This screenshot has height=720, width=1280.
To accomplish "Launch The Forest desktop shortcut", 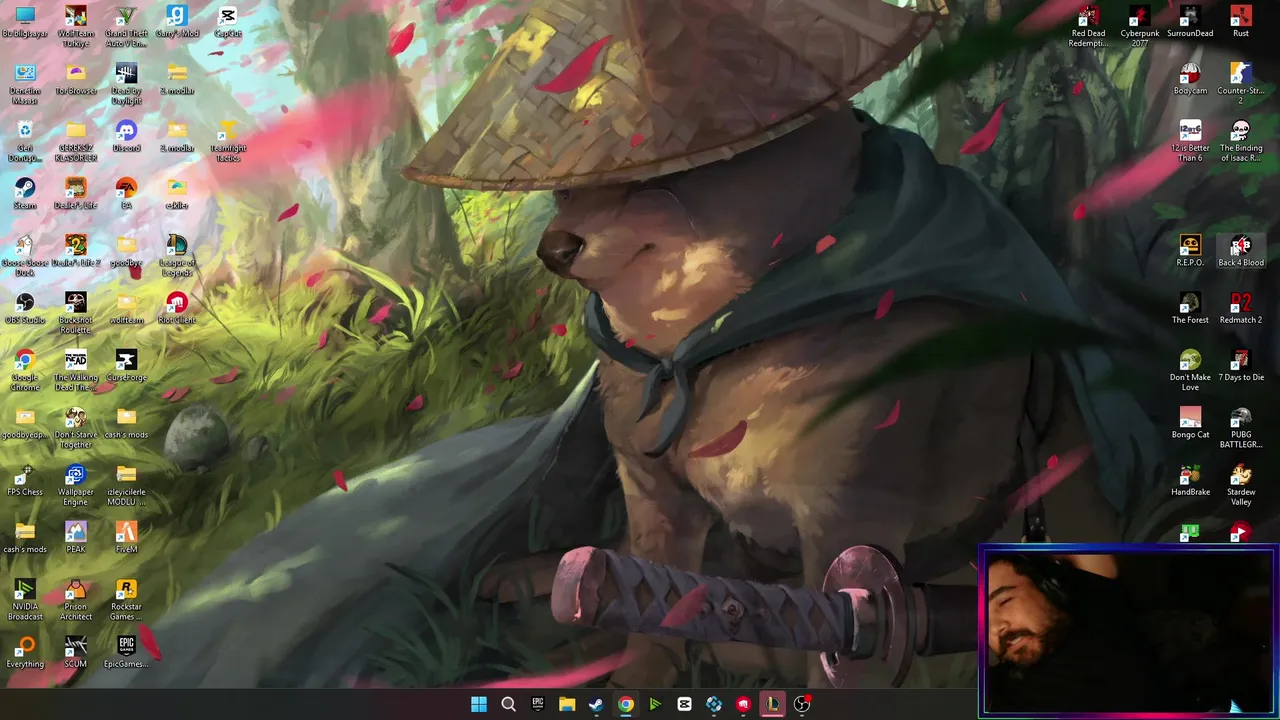I will click(x=1190, y=309).
